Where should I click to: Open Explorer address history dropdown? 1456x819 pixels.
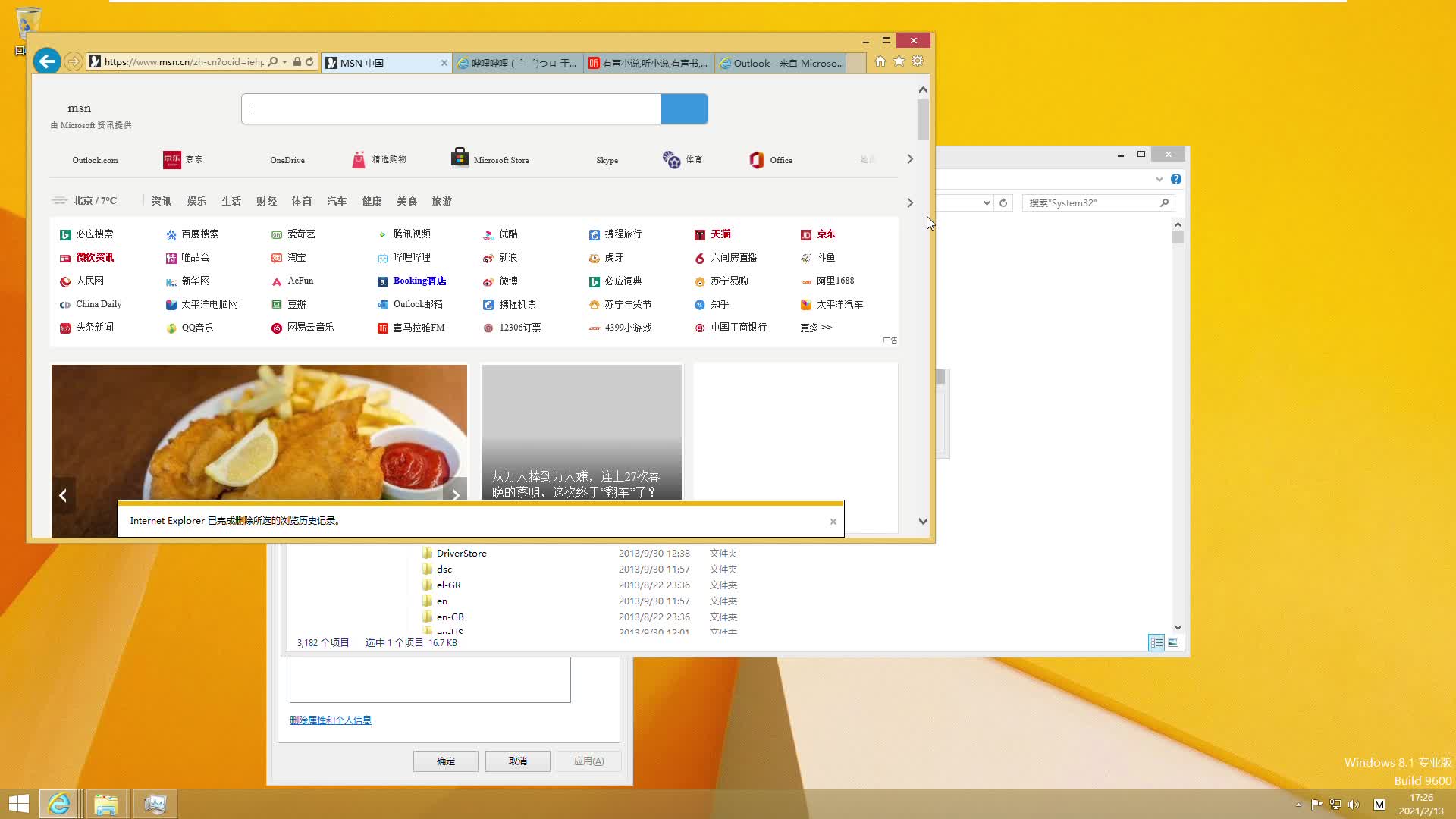(987, 203)
